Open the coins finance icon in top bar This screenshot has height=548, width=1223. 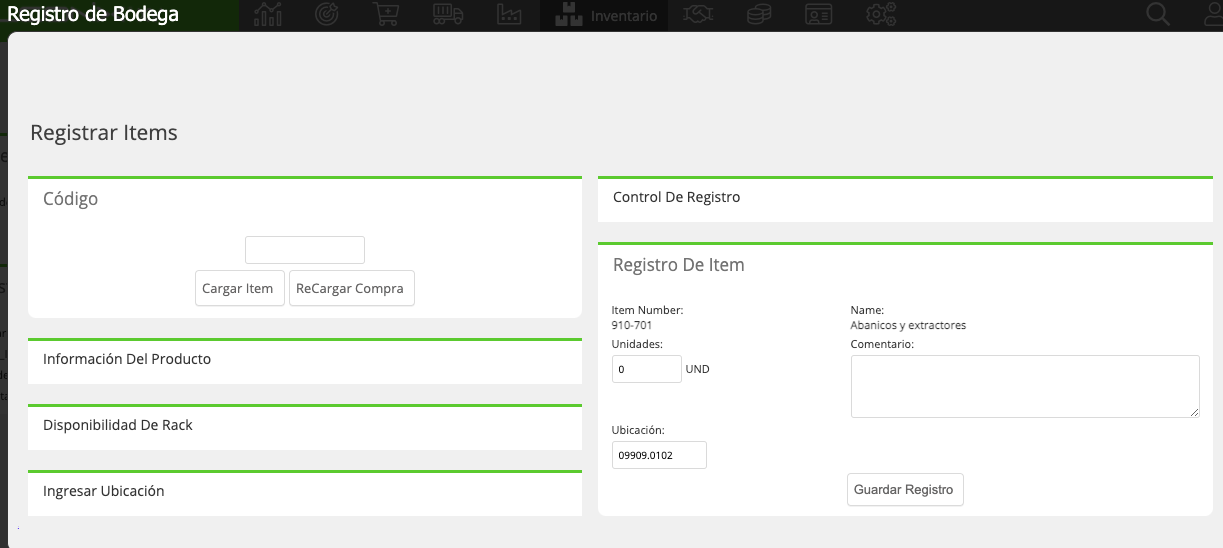coord(761,15)
